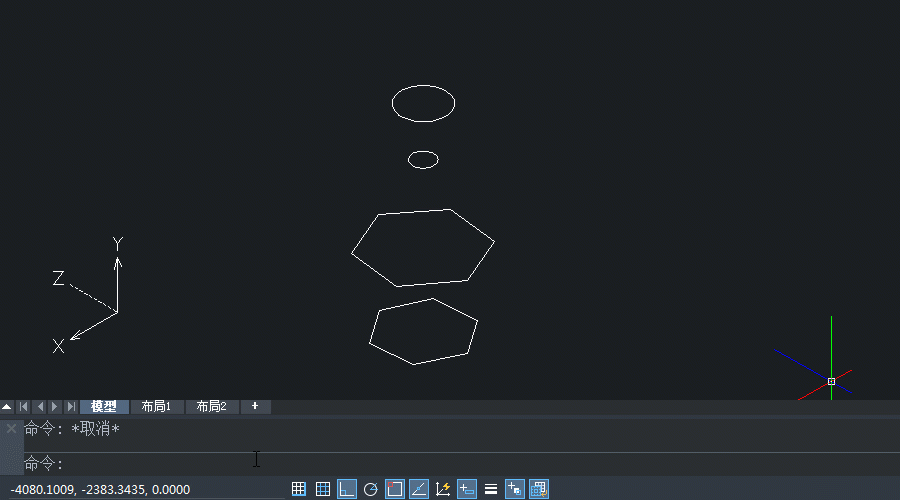The width and height of the screenshot is (900, 500).
Task: Enable polar tracking icon
Action: point(371,489)
